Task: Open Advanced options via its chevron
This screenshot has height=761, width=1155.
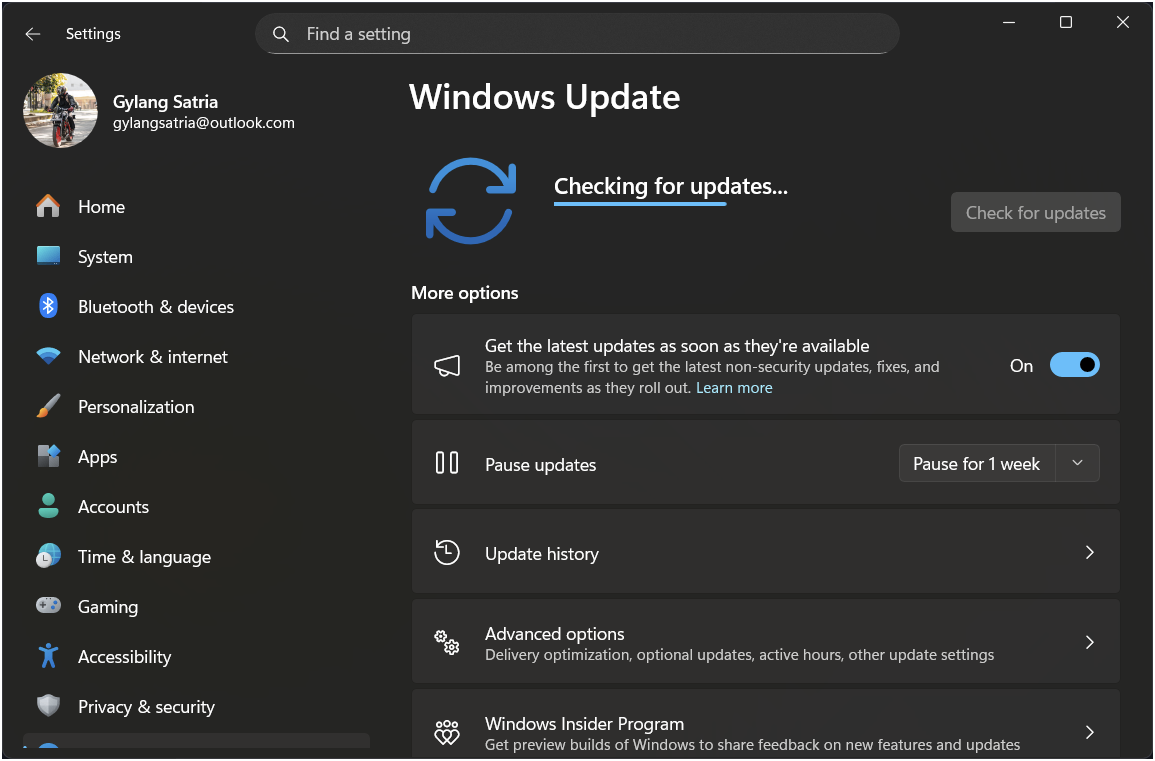Action: [x=1089, y=642]
